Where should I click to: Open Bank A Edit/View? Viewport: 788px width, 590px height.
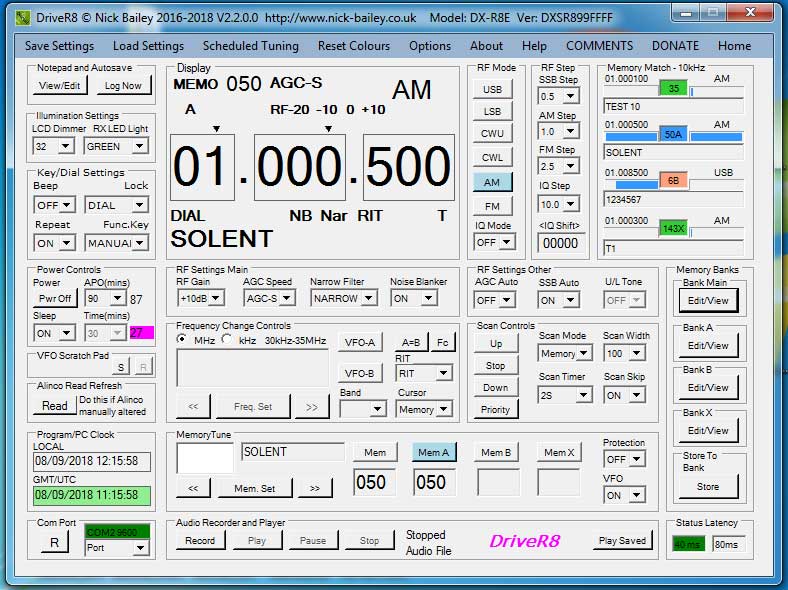click(x=708, y=346)
